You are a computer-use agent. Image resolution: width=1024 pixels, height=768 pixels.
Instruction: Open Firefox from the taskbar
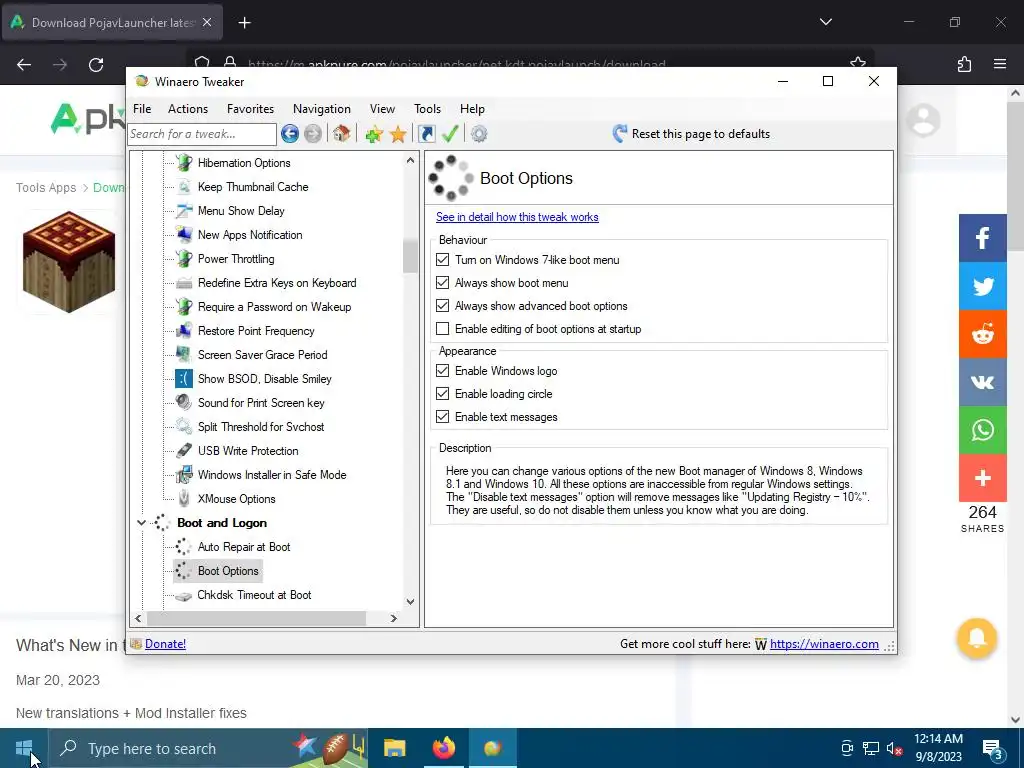click(x=443, y=748)
